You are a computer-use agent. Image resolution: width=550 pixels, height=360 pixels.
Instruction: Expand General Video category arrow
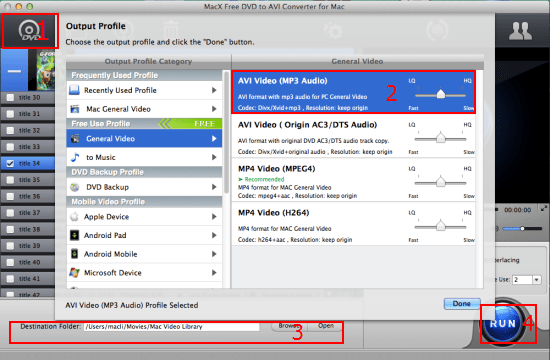(x=214, y=139)
